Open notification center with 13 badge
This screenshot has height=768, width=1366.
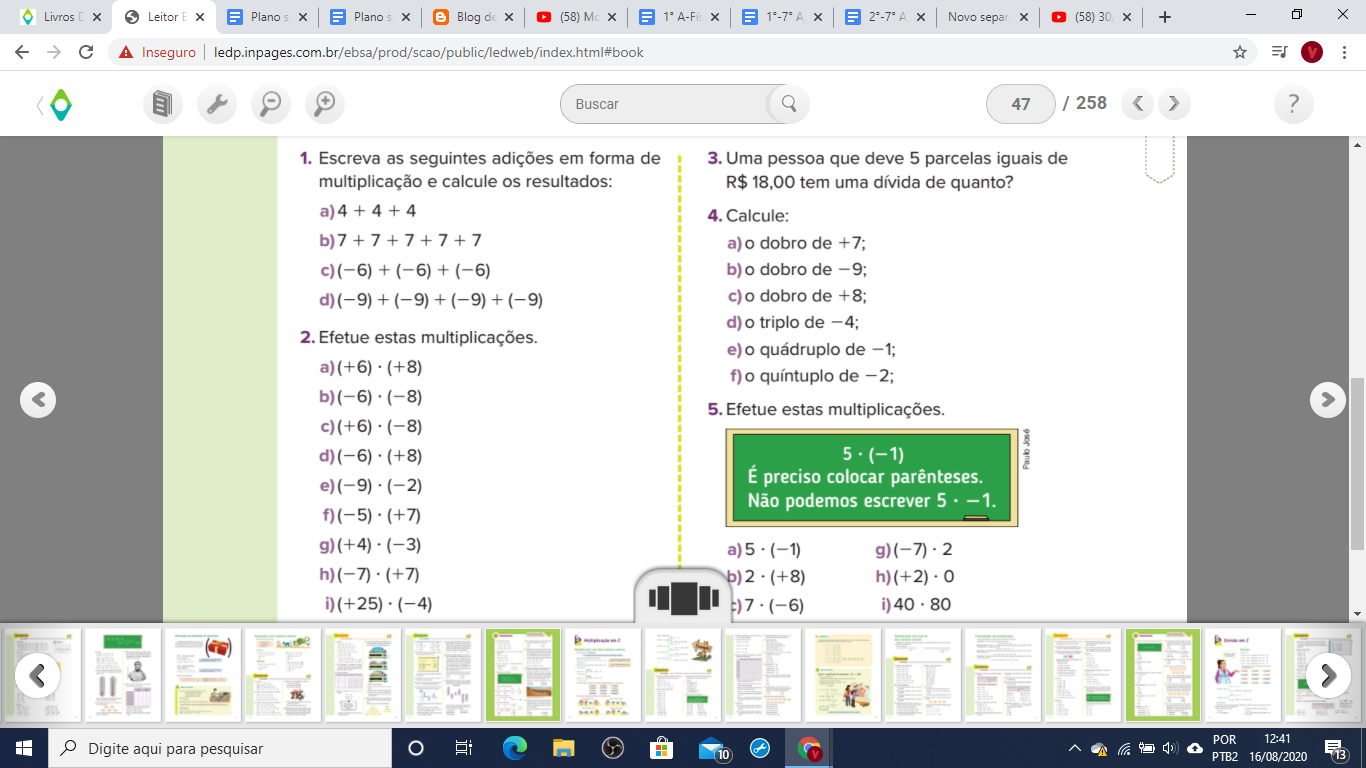(x=1336, y=748)
